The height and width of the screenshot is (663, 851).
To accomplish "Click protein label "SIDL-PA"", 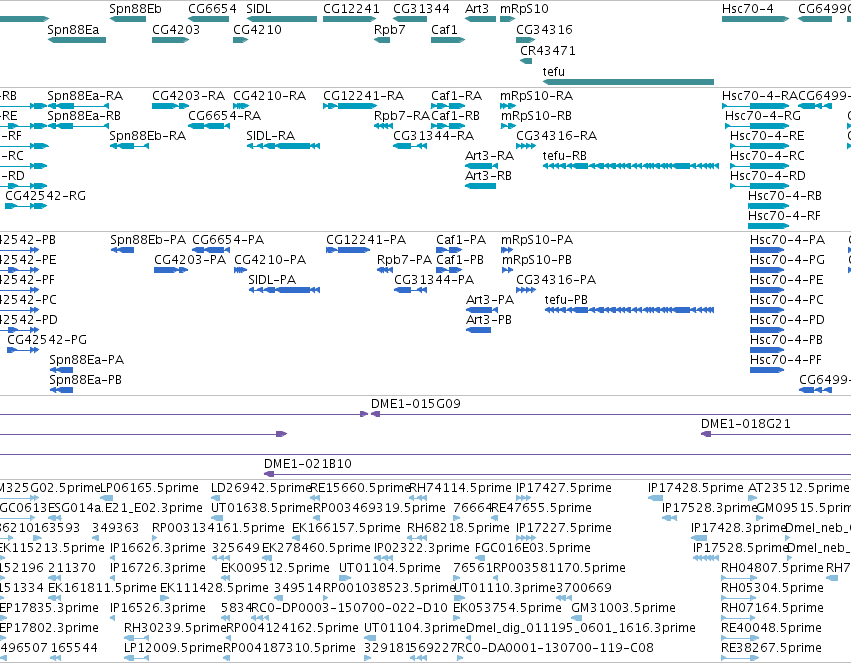I will [272, 280].
